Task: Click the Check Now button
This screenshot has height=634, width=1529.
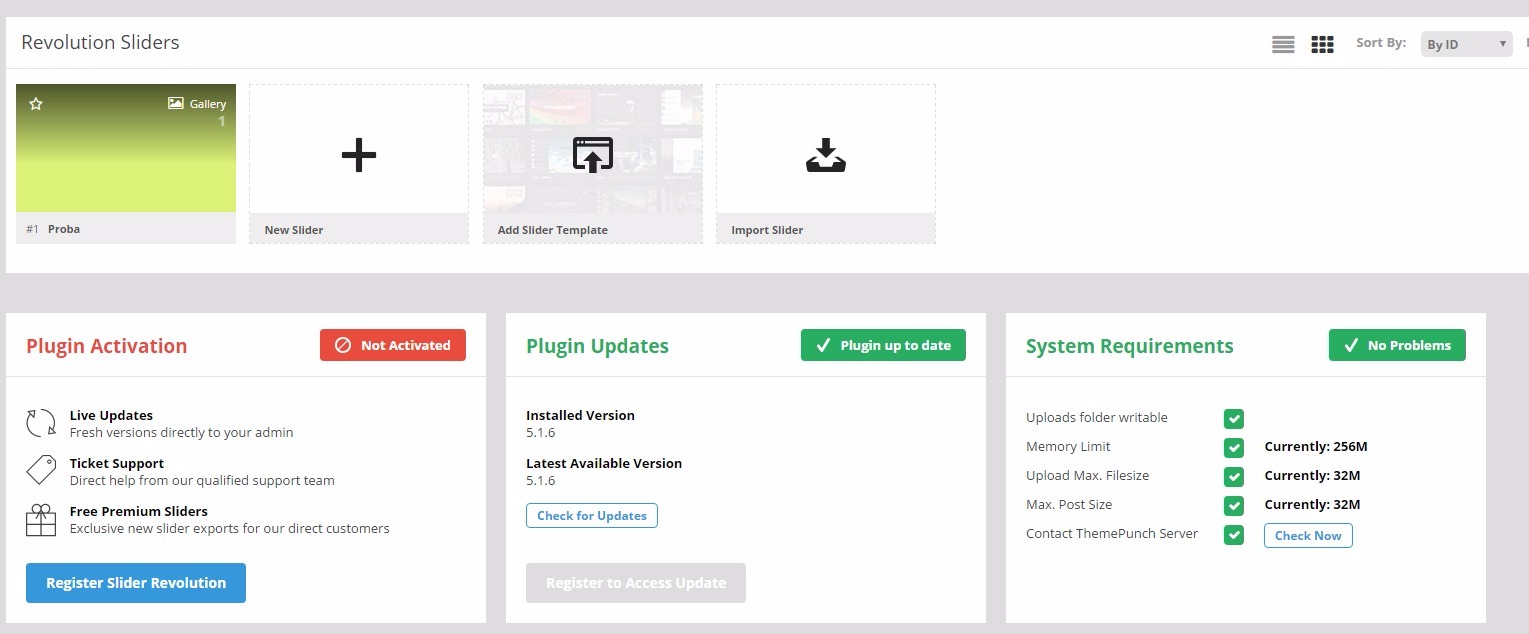Action: click(1308, 536)
